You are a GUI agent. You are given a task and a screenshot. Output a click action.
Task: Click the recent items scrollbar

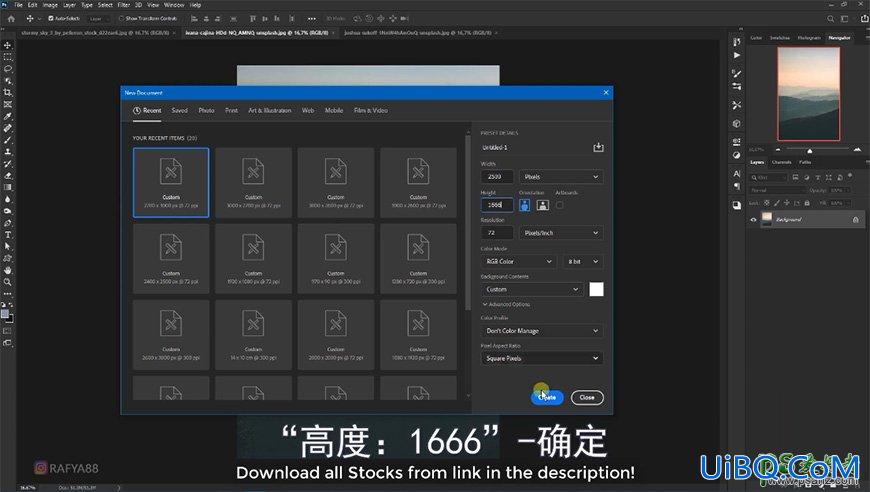pos(468,222)
